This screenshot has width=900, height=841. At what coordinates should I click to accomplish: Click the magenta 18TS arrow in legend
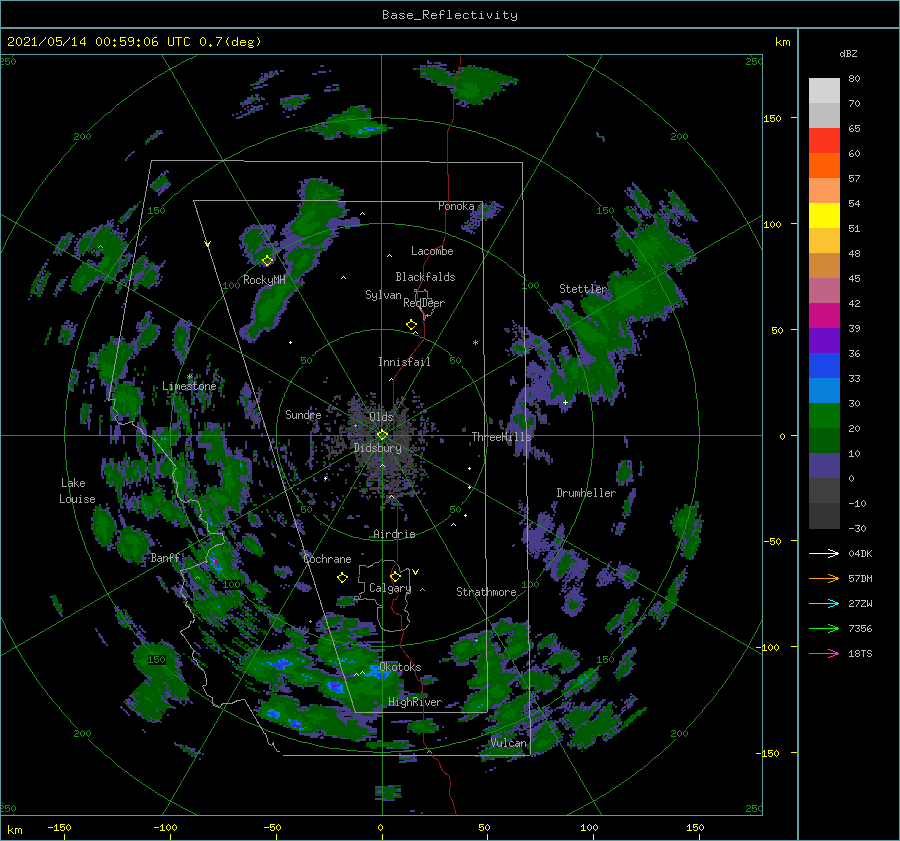tap(824, 653)
